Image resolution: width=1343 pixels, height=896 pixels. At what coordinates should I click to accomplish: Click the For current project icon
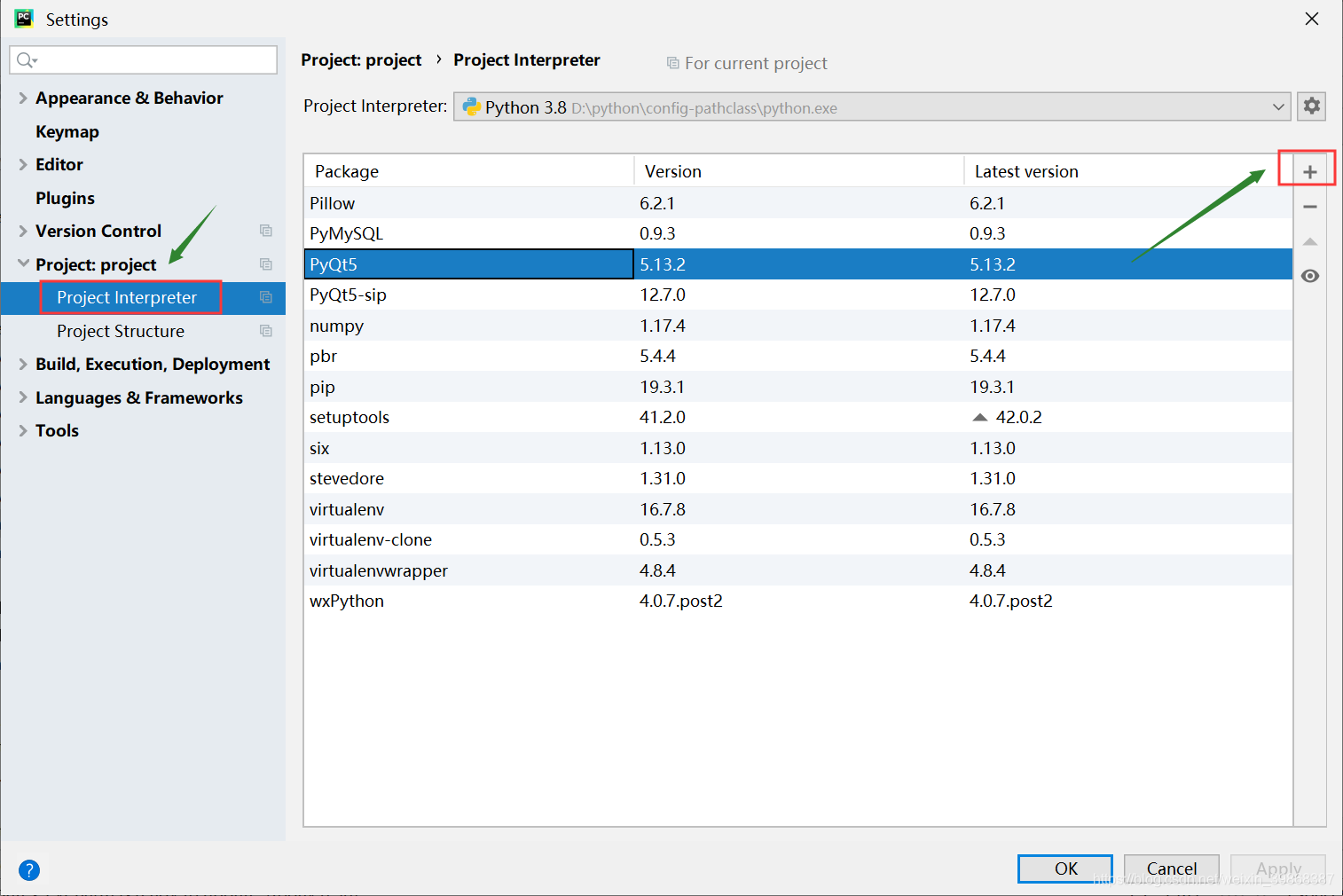[673, 63]
